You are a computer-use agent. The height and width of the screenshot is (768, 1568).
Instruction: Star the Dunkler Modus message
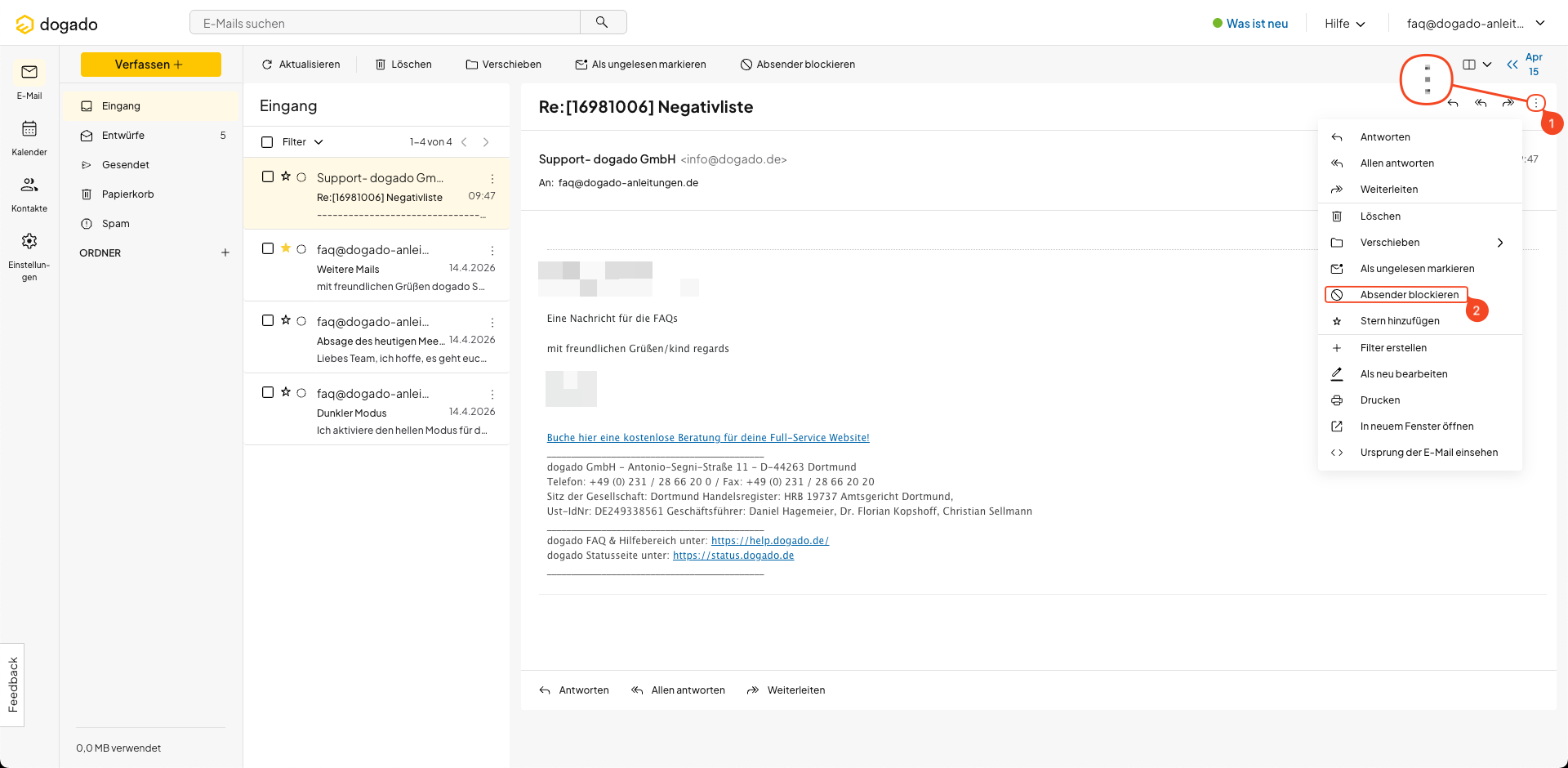pyautogui.click(x=286, y=392)
